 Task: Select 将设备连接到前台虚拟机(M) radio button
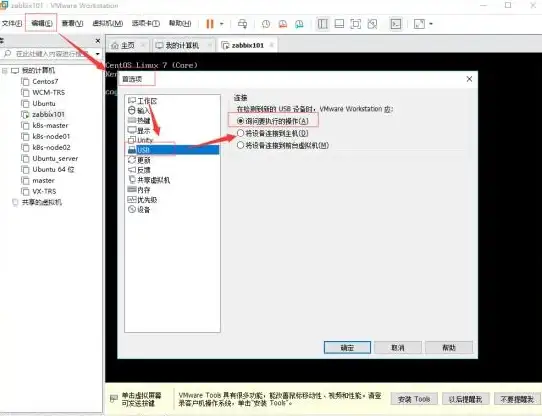coord(241,145)
